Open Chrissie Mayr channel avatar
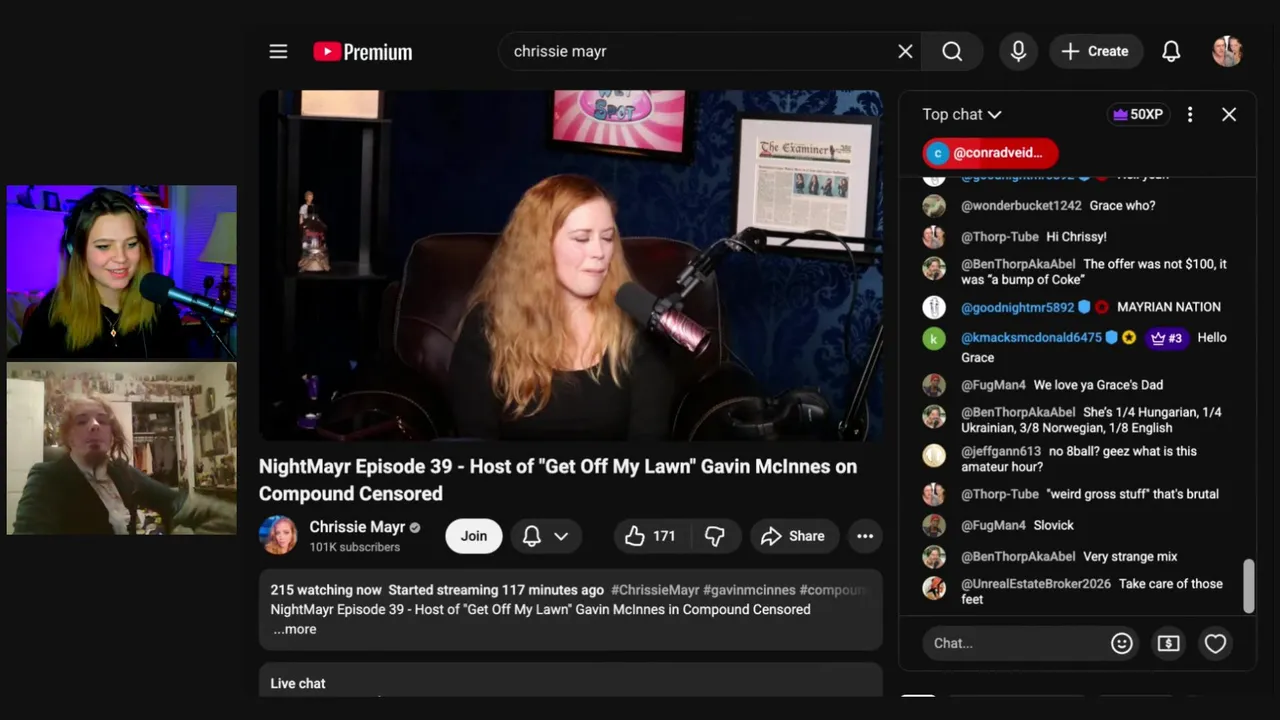1280x720 pixels. [278, 535]
